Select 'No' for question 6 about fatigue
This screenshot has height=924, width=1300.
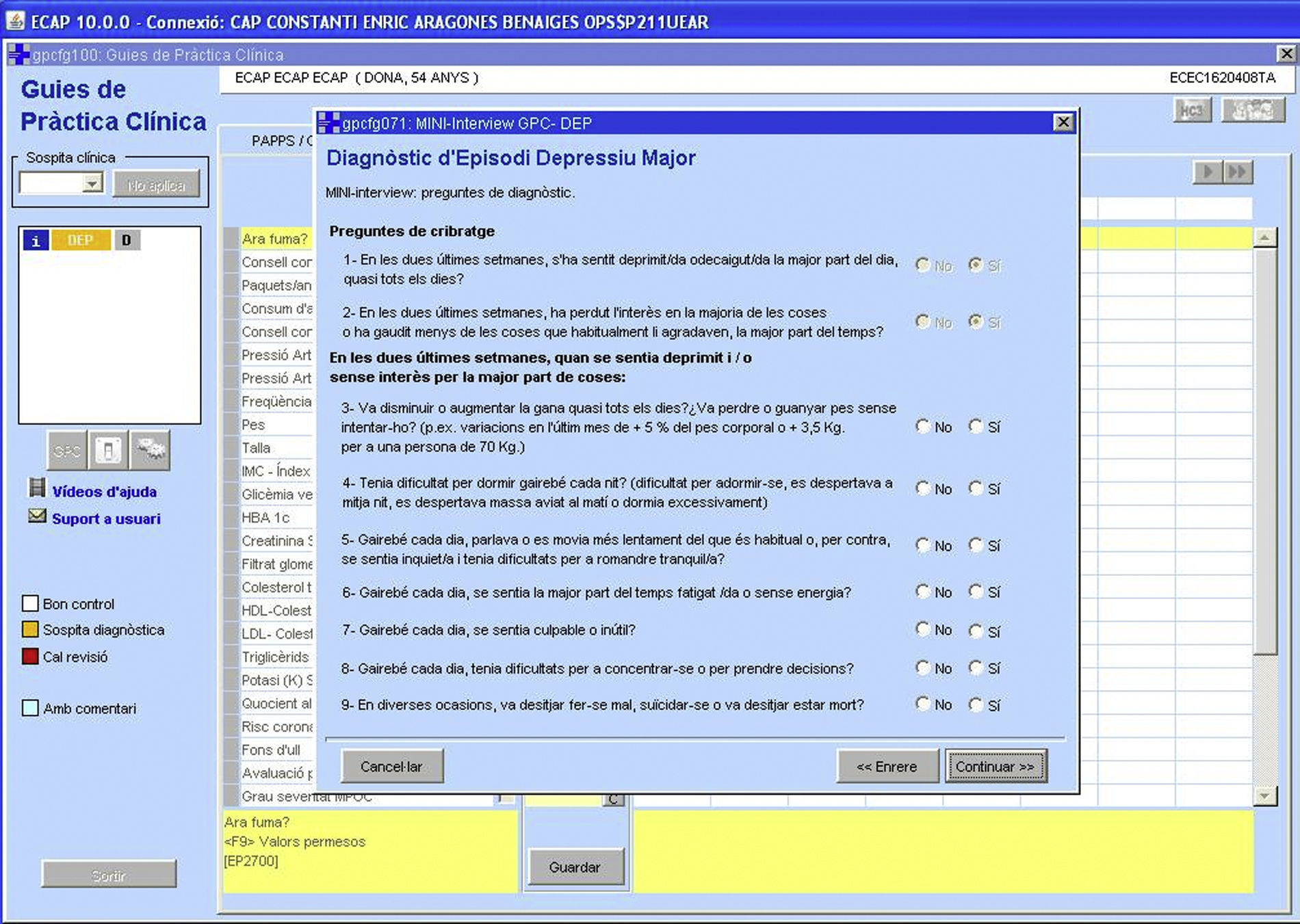[x=923, y=592]
